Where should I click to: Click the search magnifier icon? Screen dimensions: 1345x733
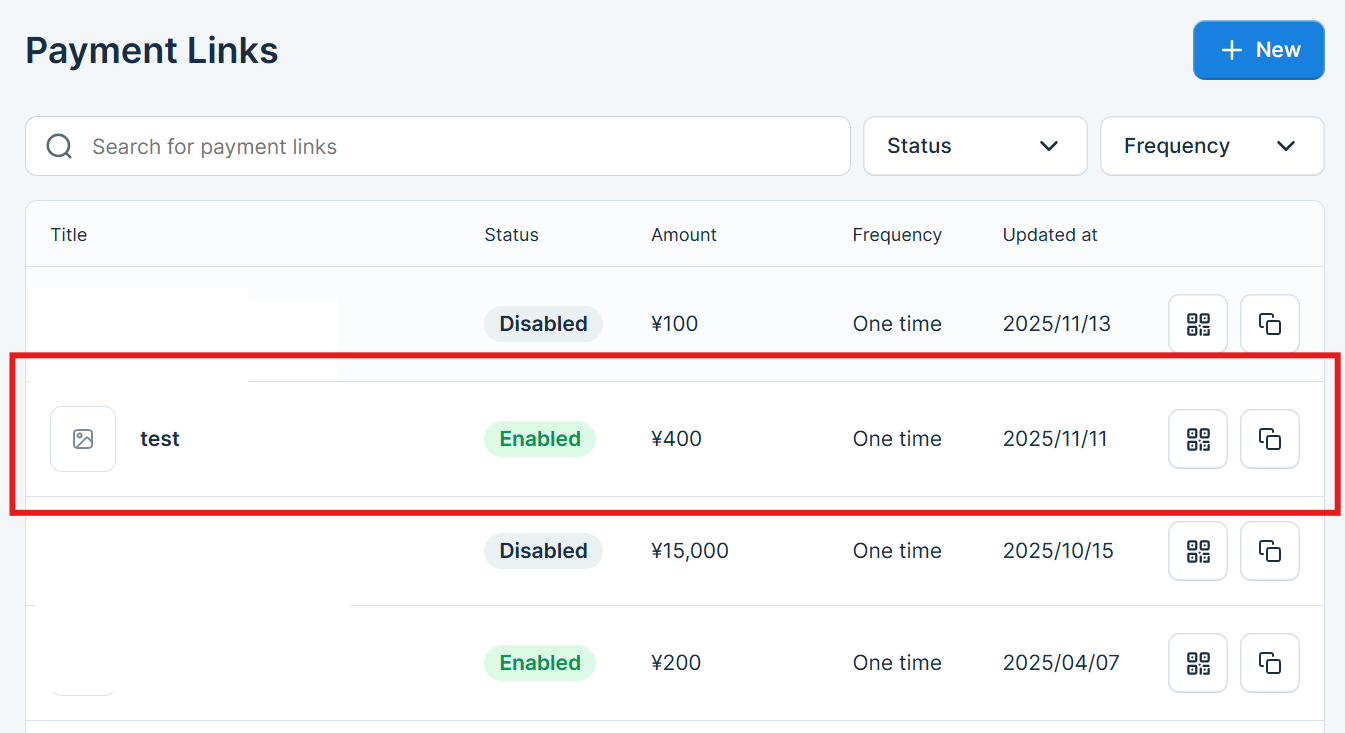click(60, 147)
